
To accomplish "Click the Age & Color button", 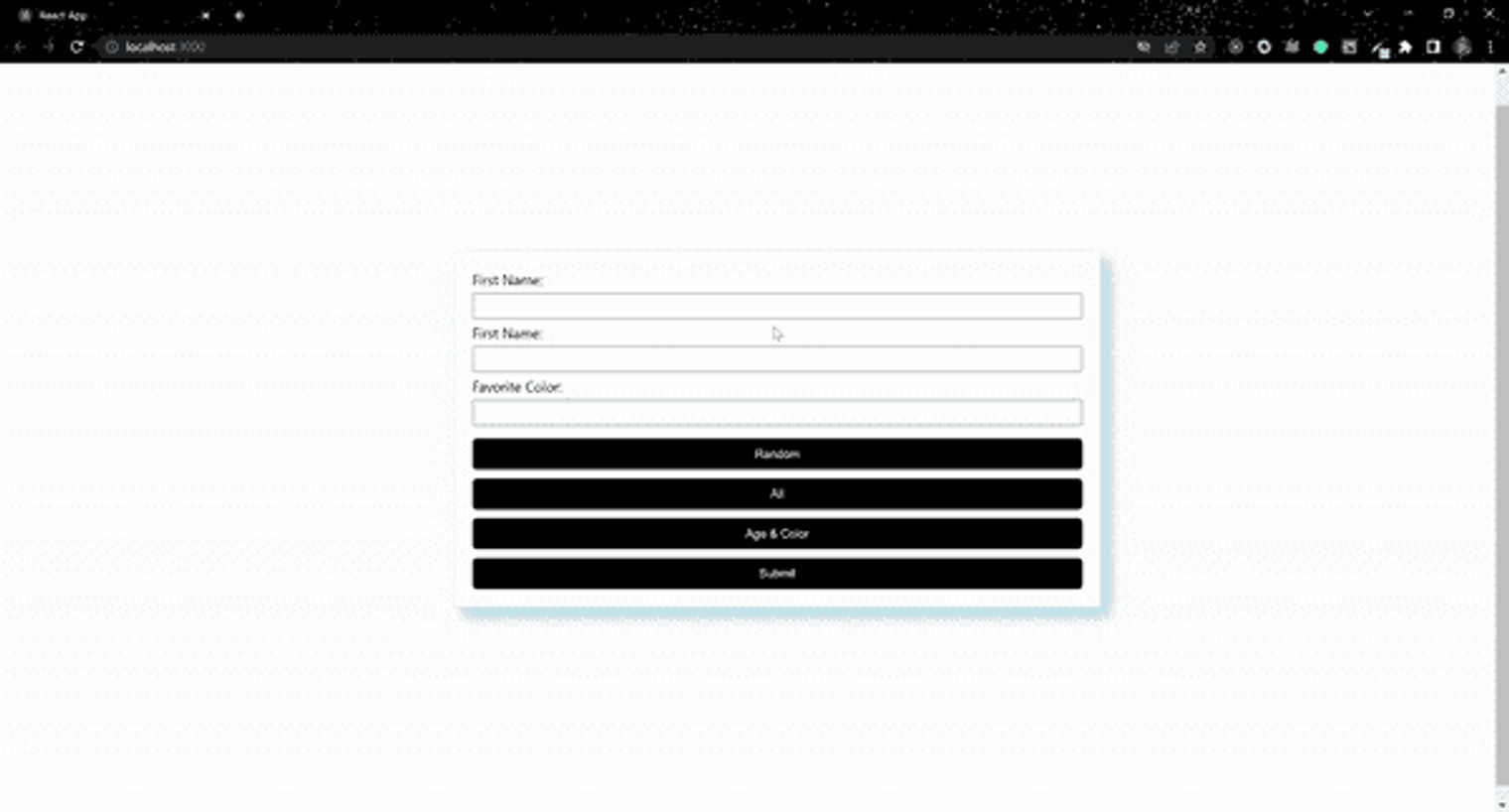I will coord(777,533).
